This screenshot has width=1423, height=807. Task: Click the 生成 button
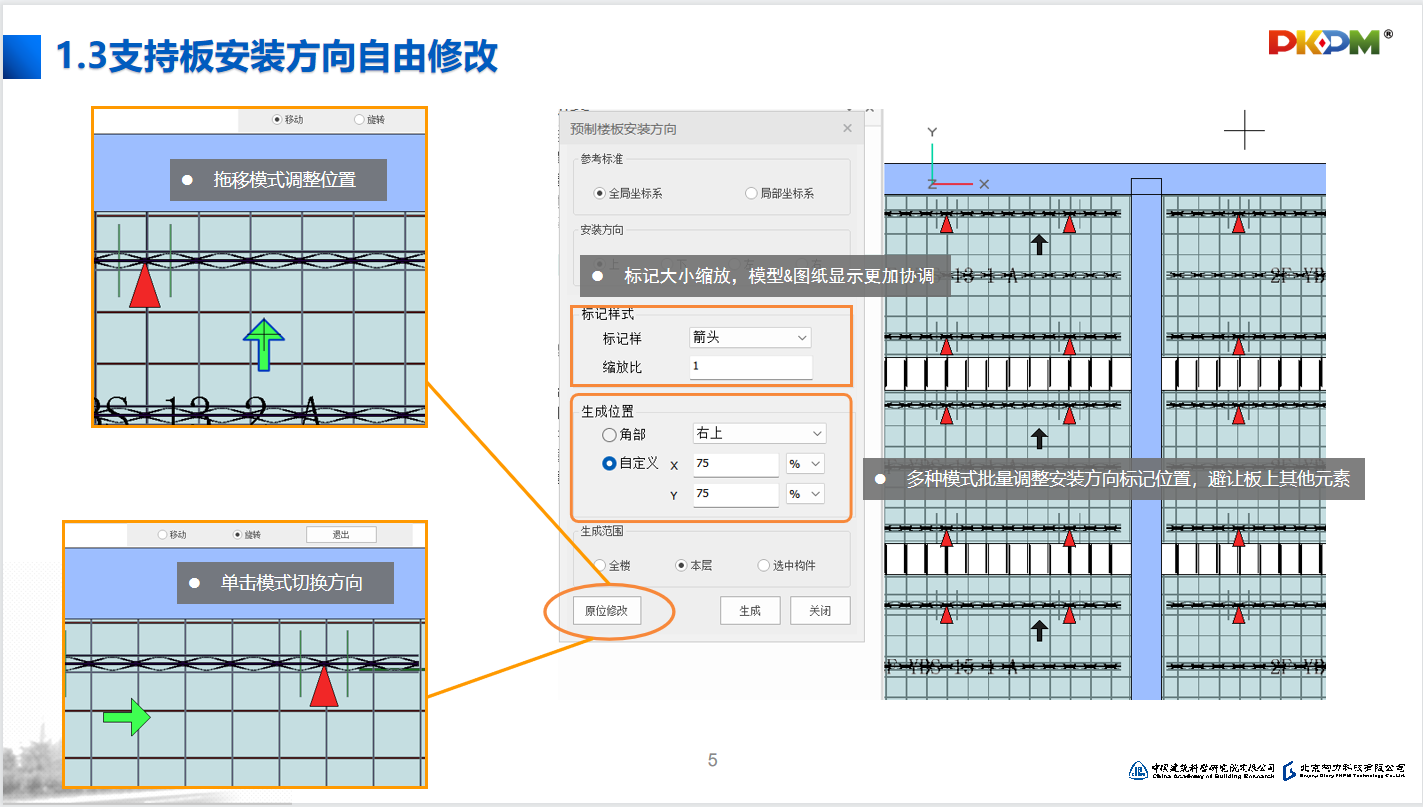[750, 610]
